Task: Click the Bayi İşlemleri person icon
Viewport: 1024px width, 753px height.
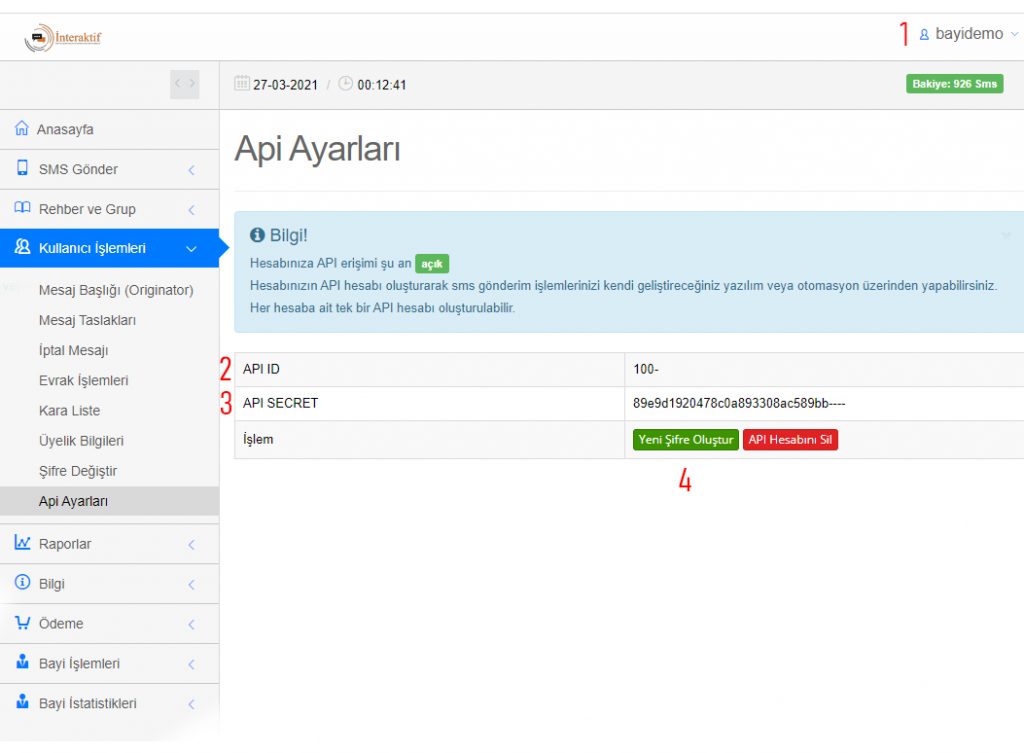Action: click(x=22, y=663)
